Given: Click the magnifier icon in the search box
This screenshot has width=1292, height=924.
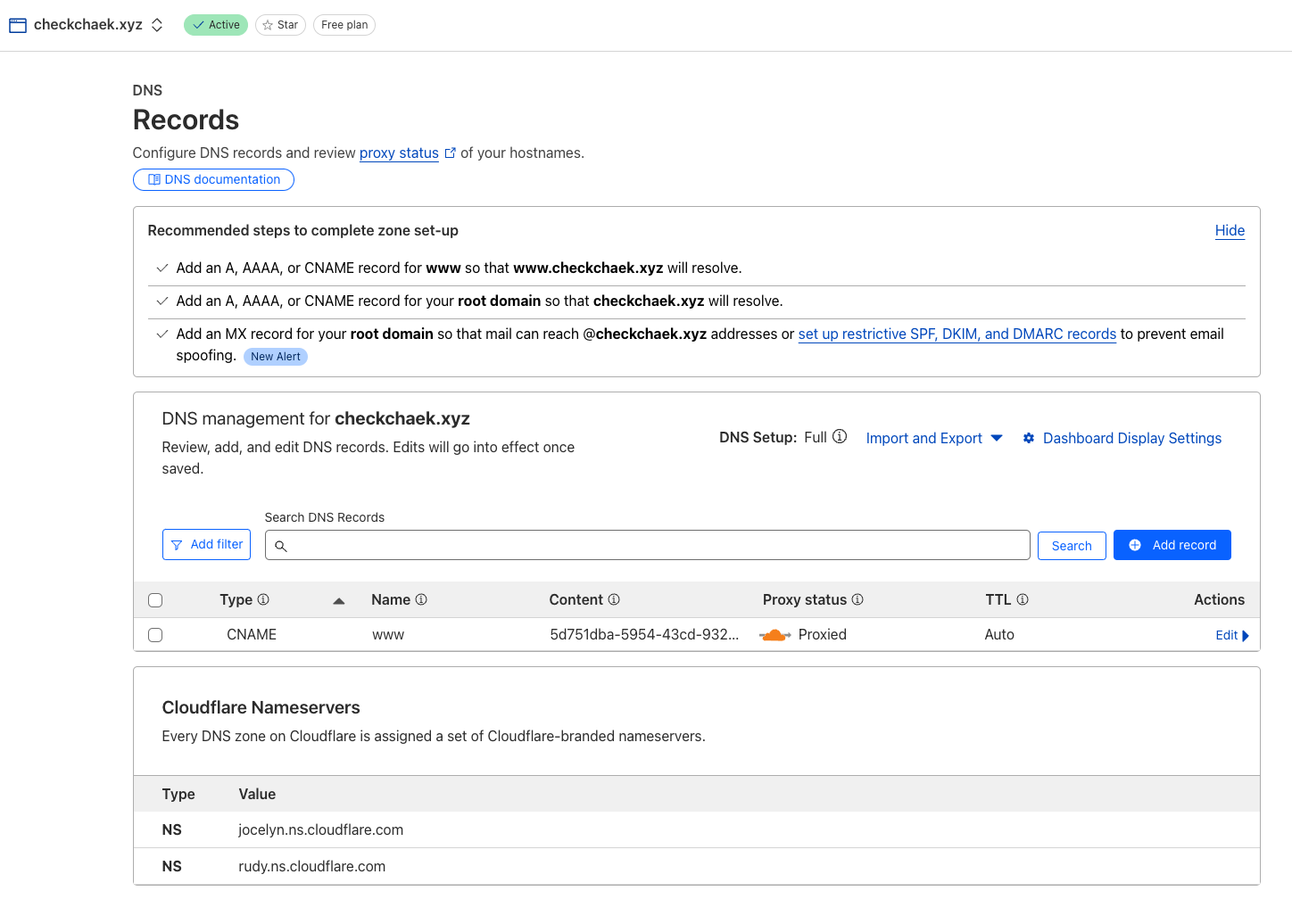Looking at the screenshot, I should point(281,546).
